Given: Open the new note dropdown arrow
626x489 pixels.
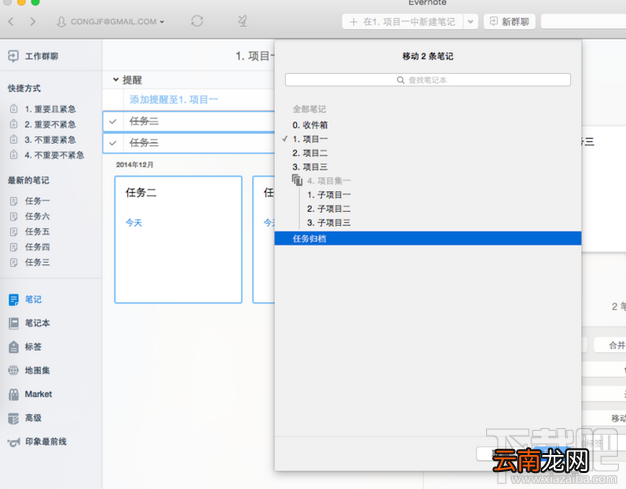Looking at the screenshot, I should pyautogui.click(x=471, y=22).
